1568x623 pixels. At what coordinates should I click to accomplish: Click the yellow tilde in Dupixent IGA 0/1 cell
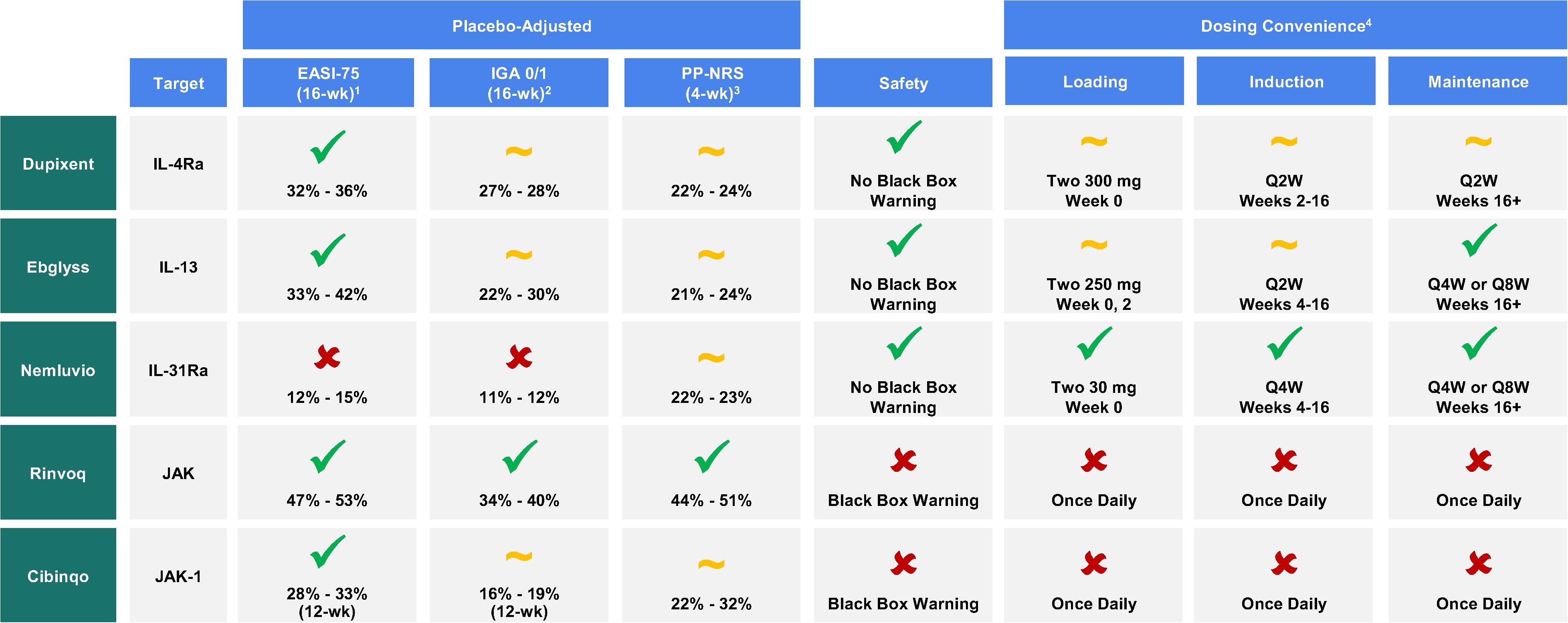[x=519, y=150]
